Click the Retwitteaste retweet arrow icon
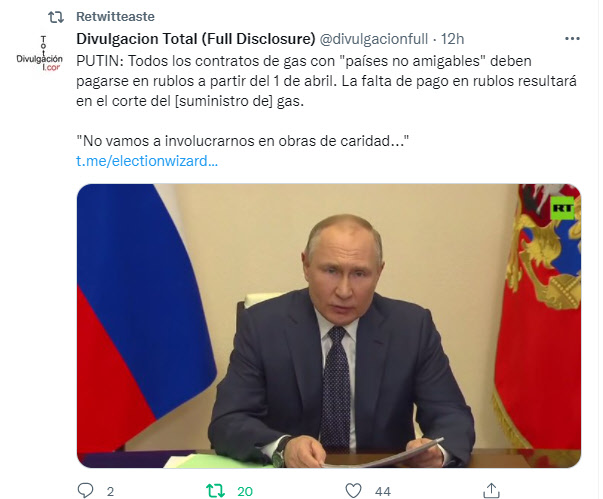The width and height of the screenshot is (603, 499). pos(56,17)
